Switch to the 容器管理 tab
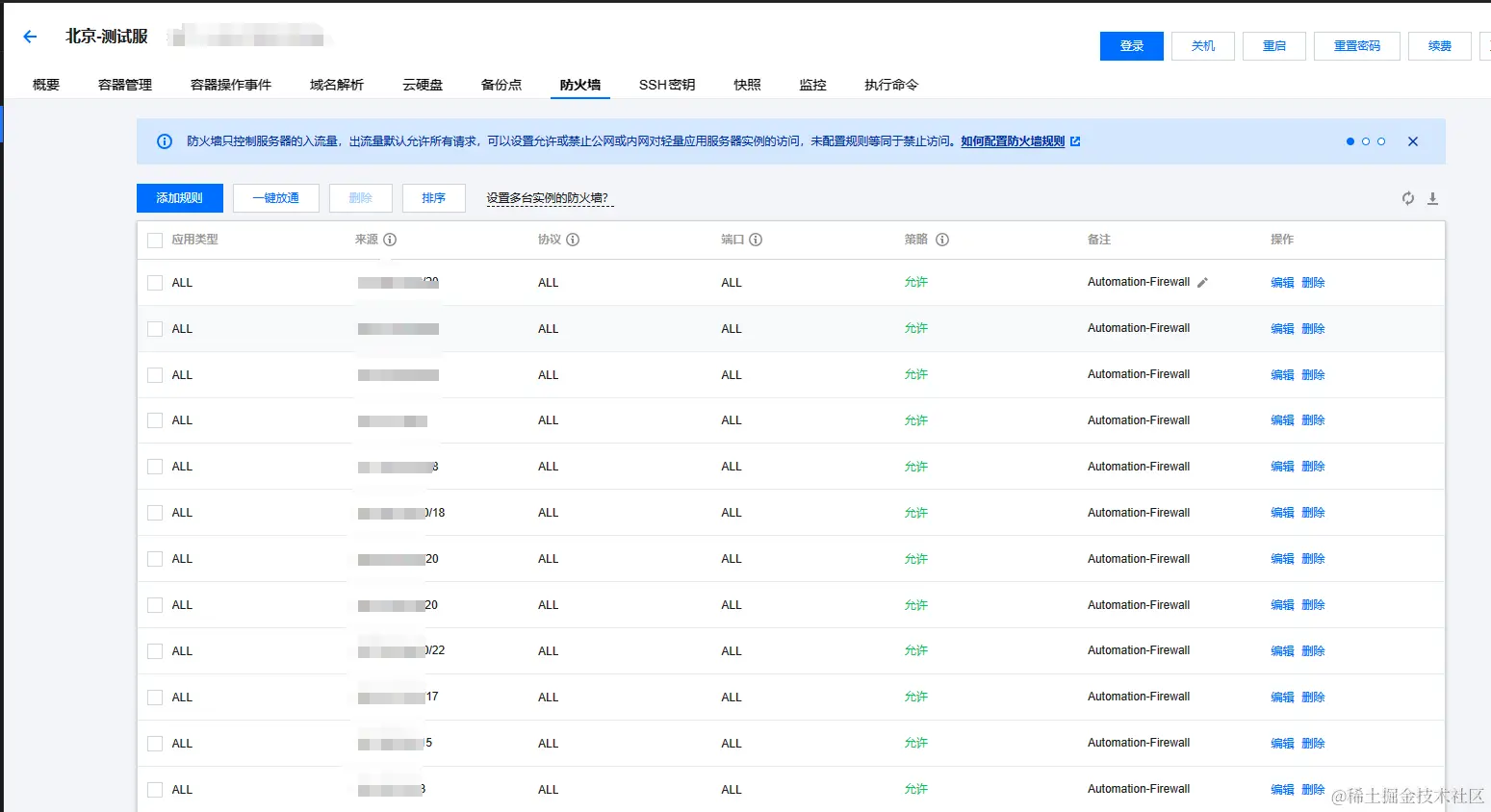1491x812 pixels. (x=125, y=85)
